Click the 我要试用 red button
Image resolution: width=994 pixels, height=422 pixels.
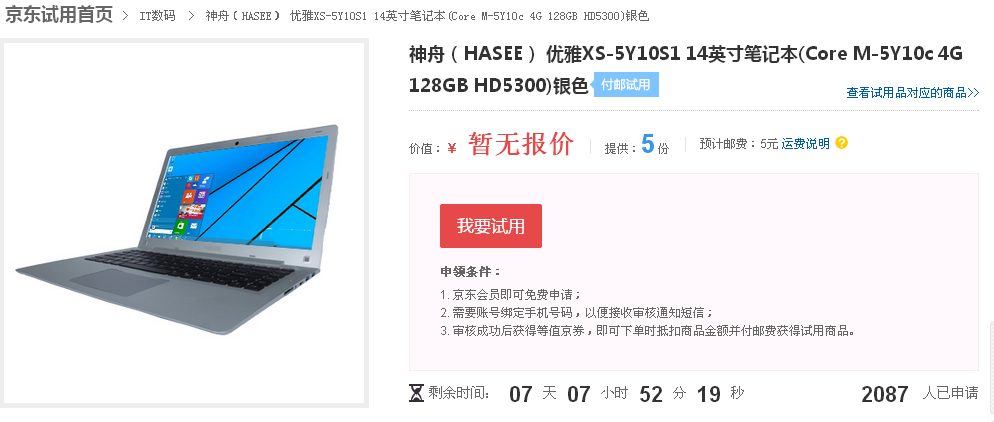[x=491, y=226]
